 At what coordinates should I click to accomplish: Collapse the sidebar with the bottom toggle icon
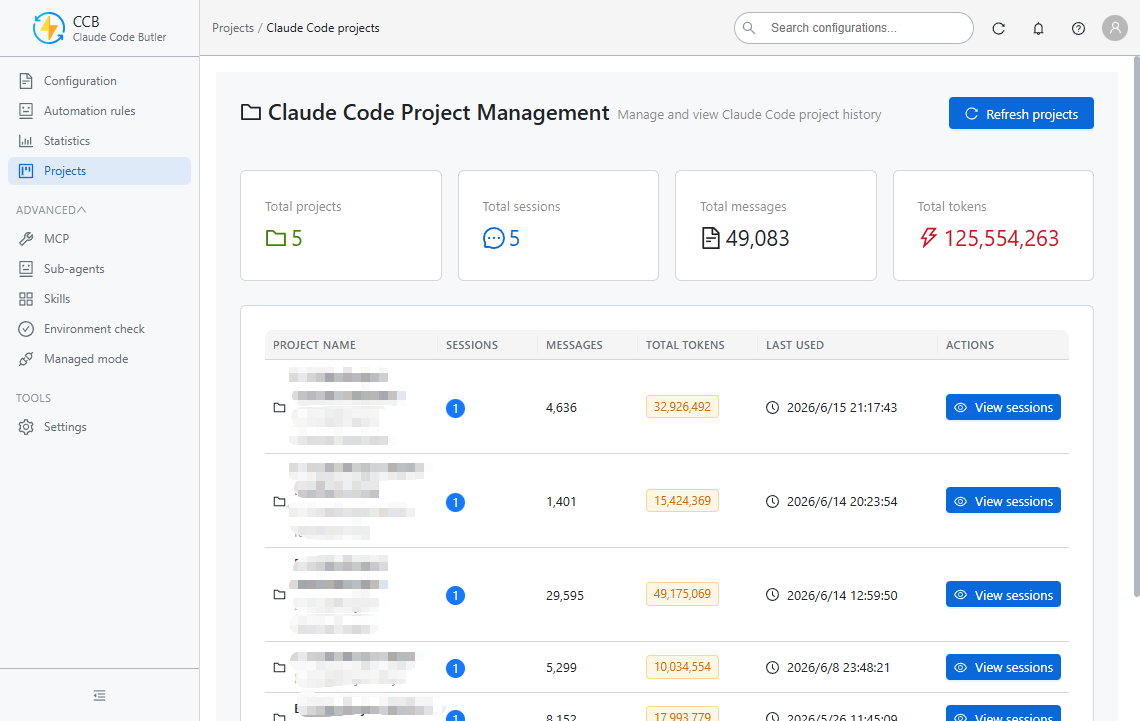(100, 696)
